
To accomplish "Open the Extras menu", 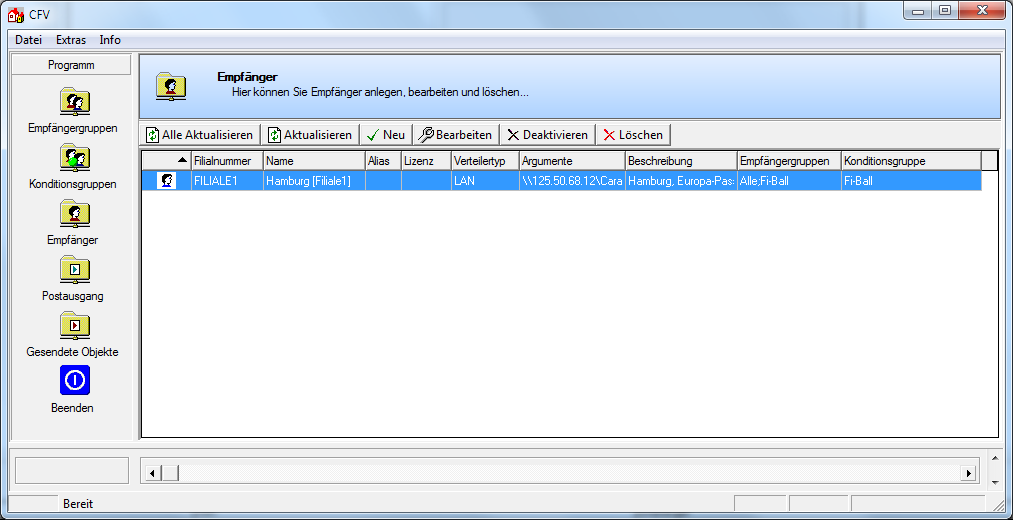I will click(x=71, y=40).
